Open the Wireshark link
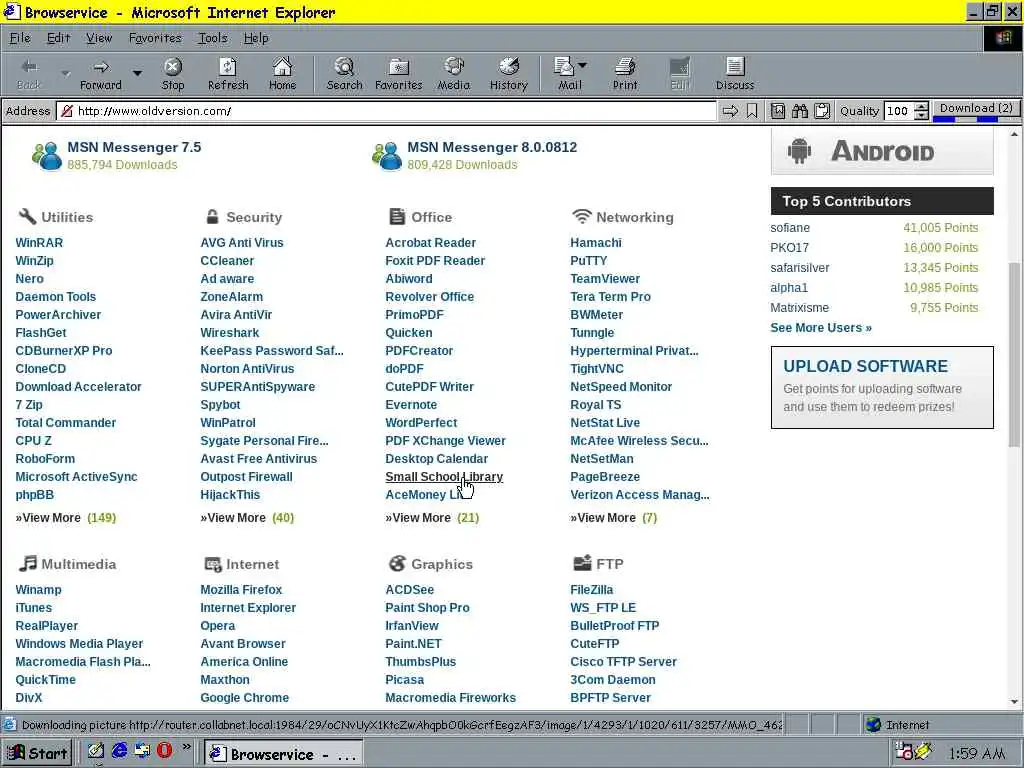 point(230,333)
